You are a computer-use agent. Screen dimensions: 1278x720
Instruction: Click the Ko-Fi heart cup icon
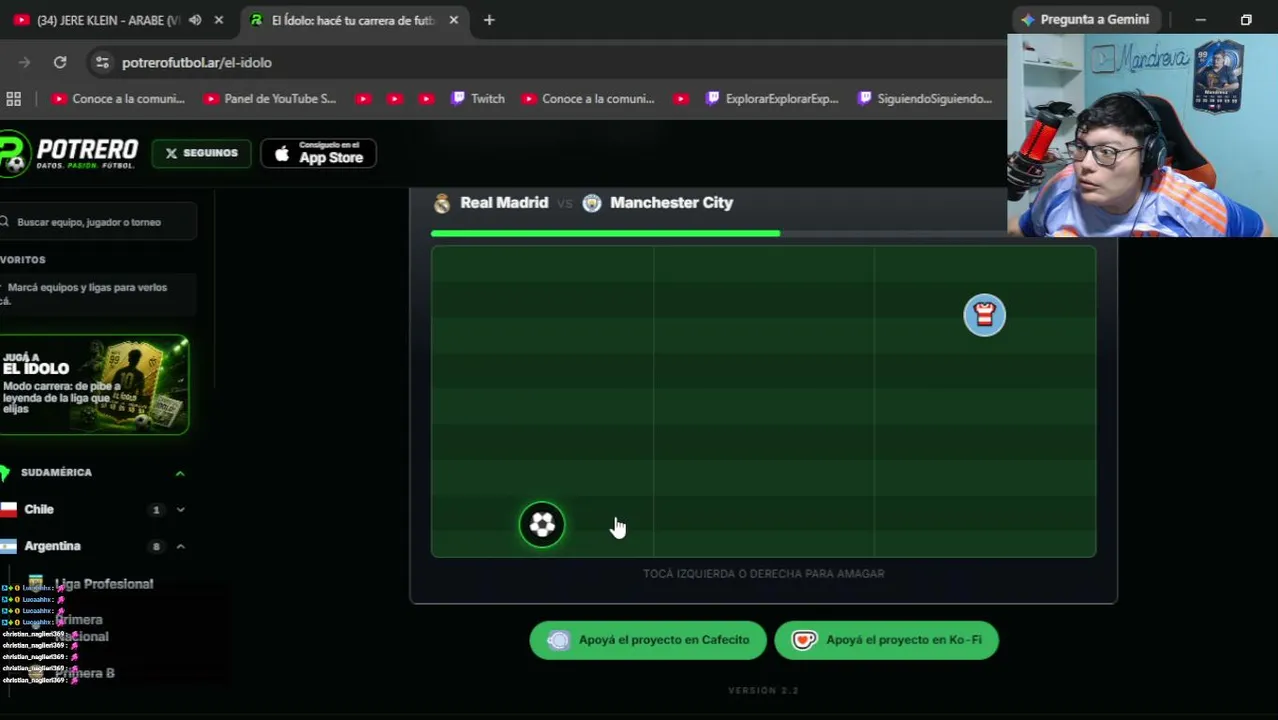pyautogui.click(x=804, y=640)
